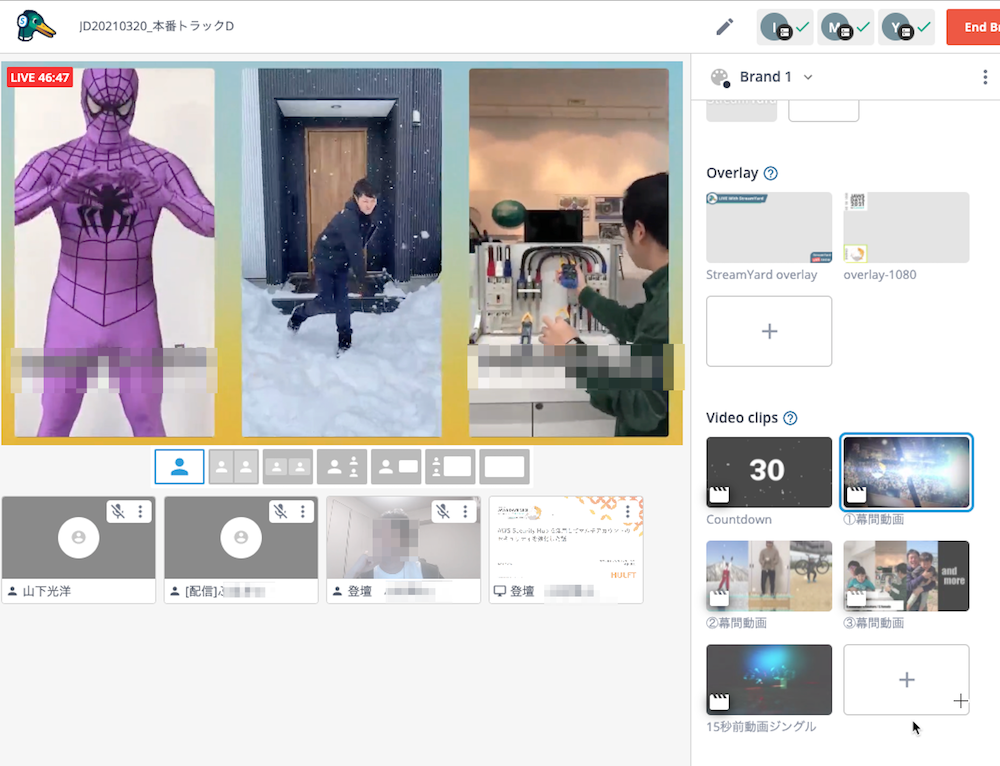Play the ③幕間動画 video clip
This screenshot has height=766, width=1000.
(x=906, y=576)
